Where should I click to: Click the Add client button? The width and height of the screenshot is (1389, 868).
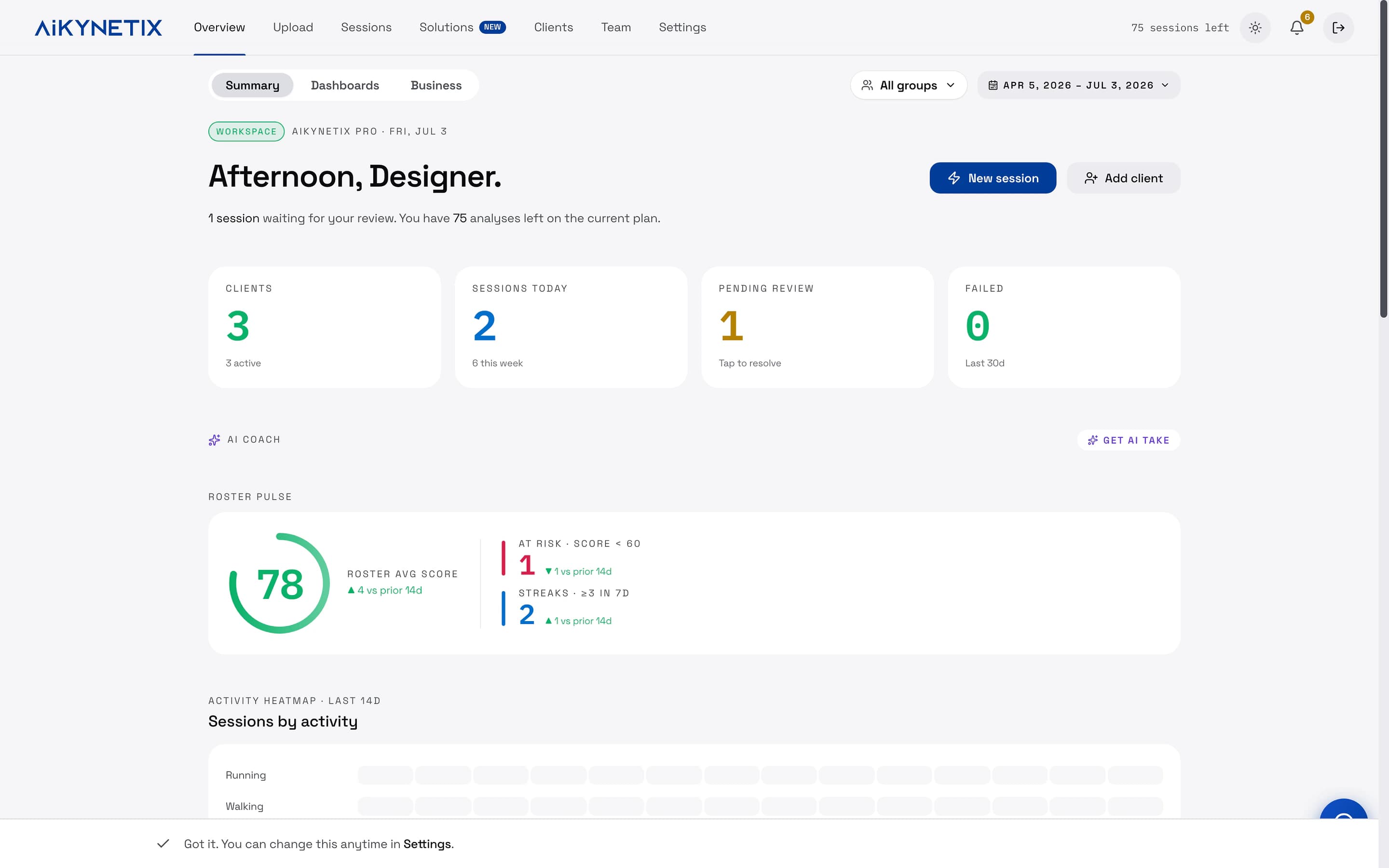click(x=1123, y=178)
